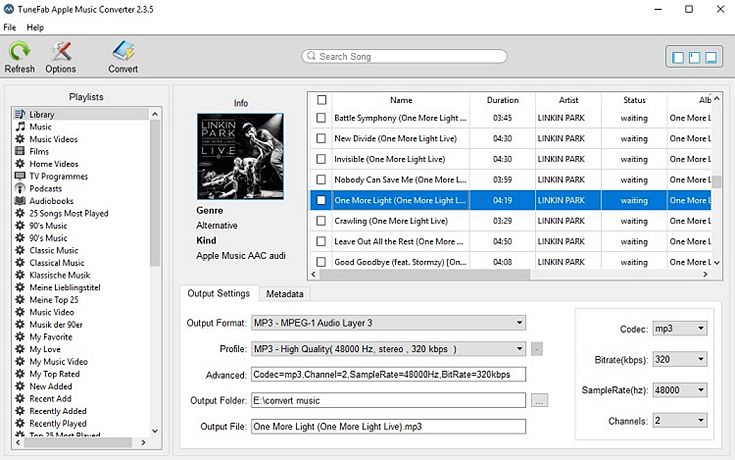This screenshot has height=460, width=735.
Task: Switch to the rightmost layout view icon
Action: click(710, 57)
